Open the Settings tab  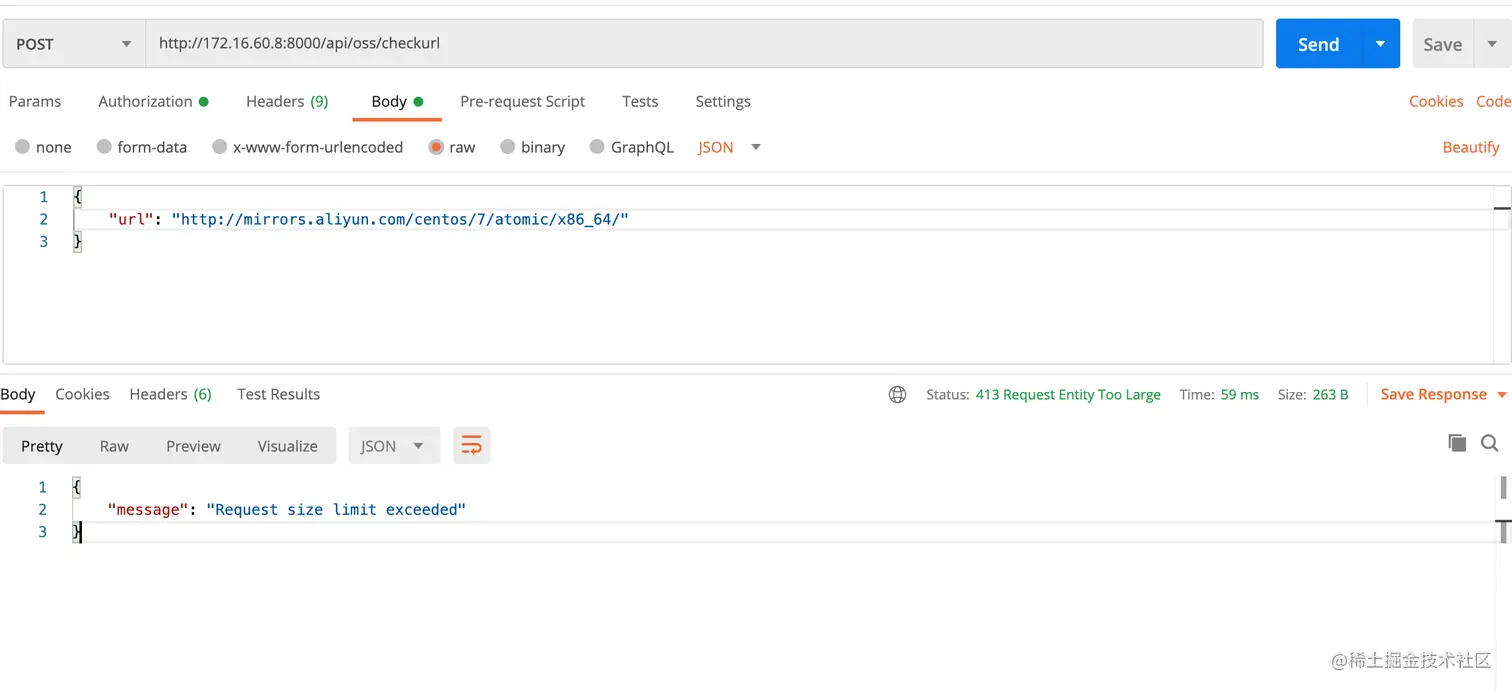click(723, 101)
